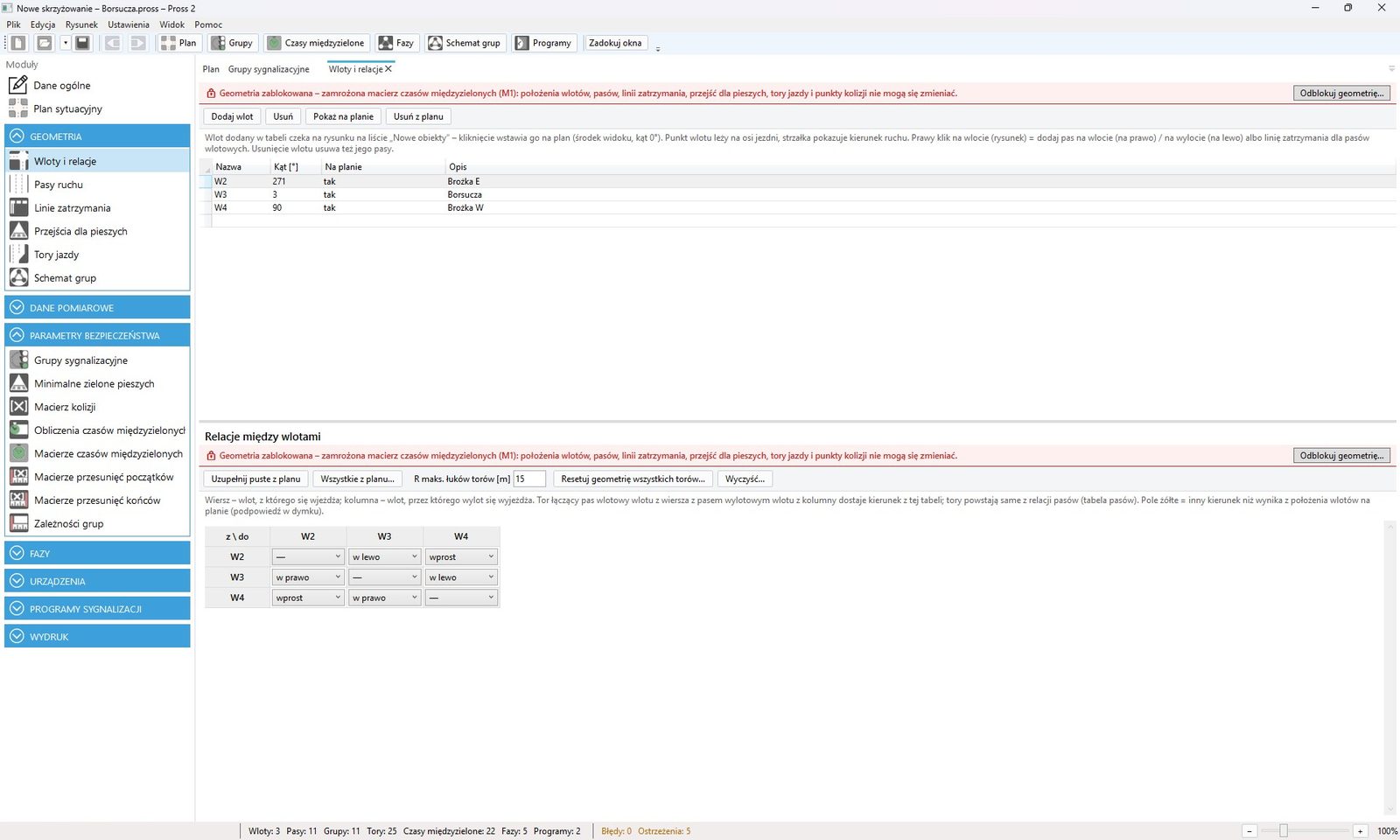Click the Dodaj wlot button
Image resolution: width=1400 pixels, height=840 pixels.
pyautogui.click(x=232, y=116)
